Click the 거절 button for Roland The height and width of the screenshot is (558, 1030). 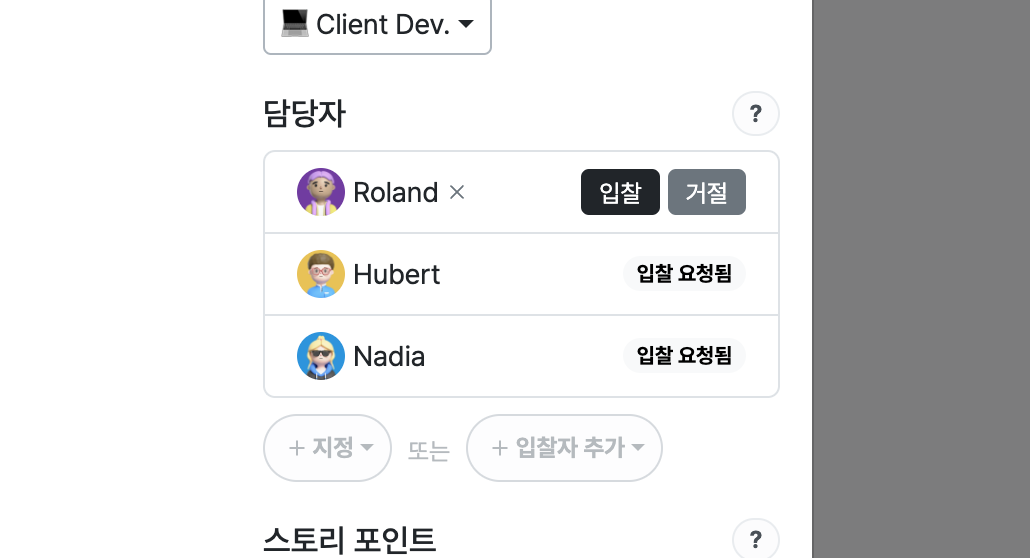pyautogui.click(x=707, y=192)
